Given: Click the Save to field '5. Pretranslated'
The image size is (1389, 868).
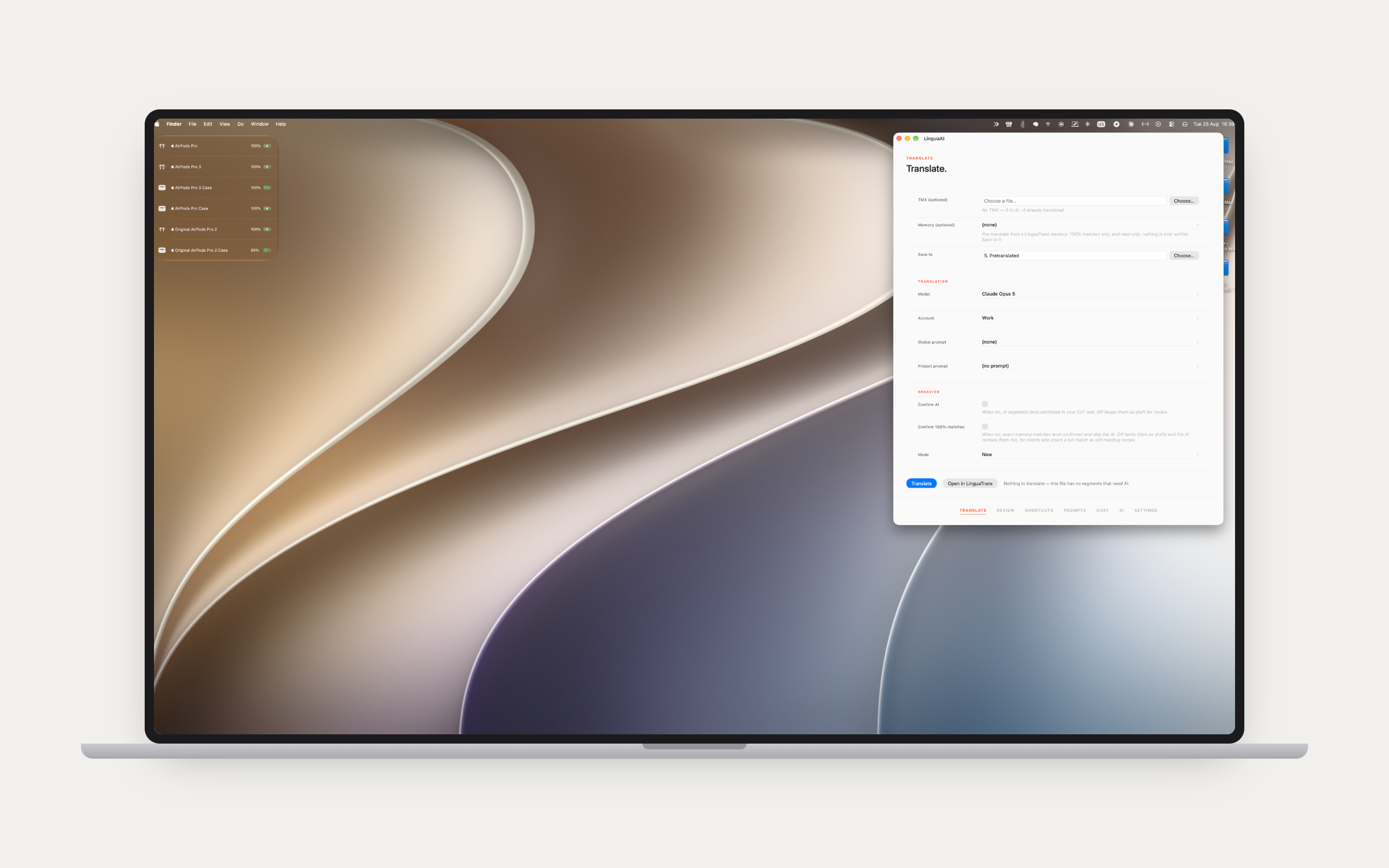Looking at the screenshot, I should [x=1074, y=255].
